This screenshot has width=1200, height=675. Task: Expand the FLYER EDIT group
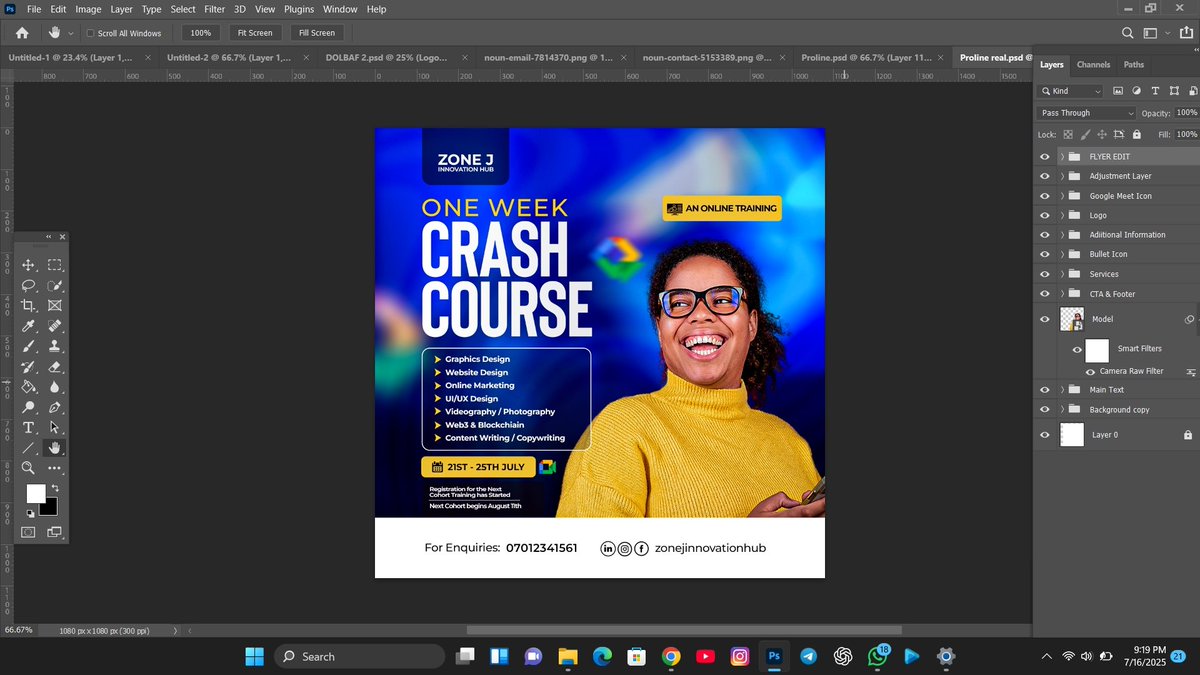click(x=1063, y=157)
